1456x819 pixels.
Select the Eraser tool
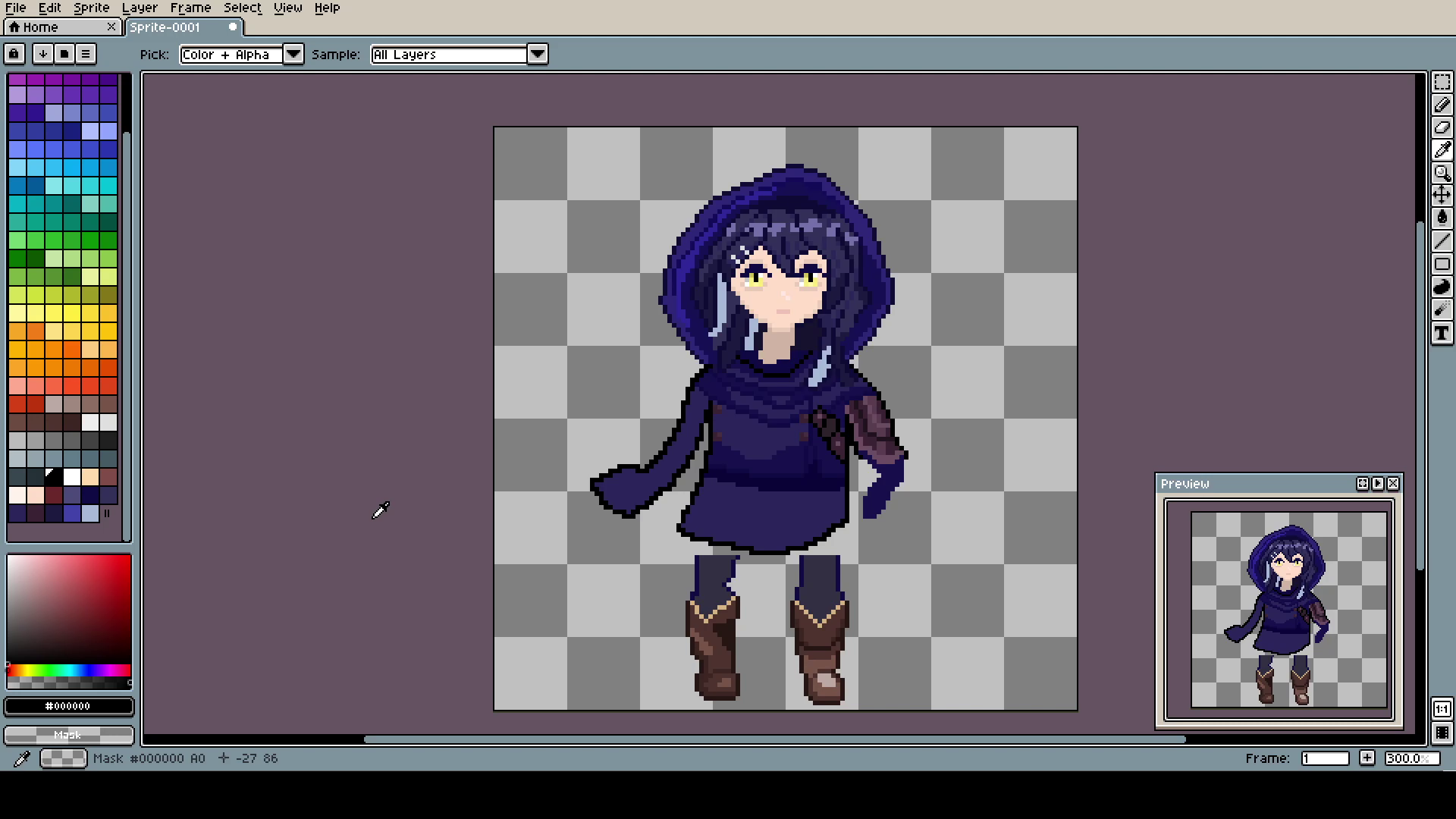1442,127
